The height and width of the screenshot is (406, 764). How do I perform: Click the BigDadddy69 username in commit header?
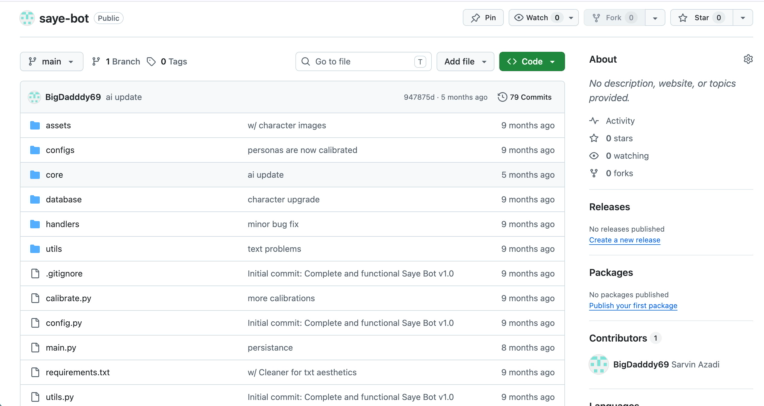73,97
